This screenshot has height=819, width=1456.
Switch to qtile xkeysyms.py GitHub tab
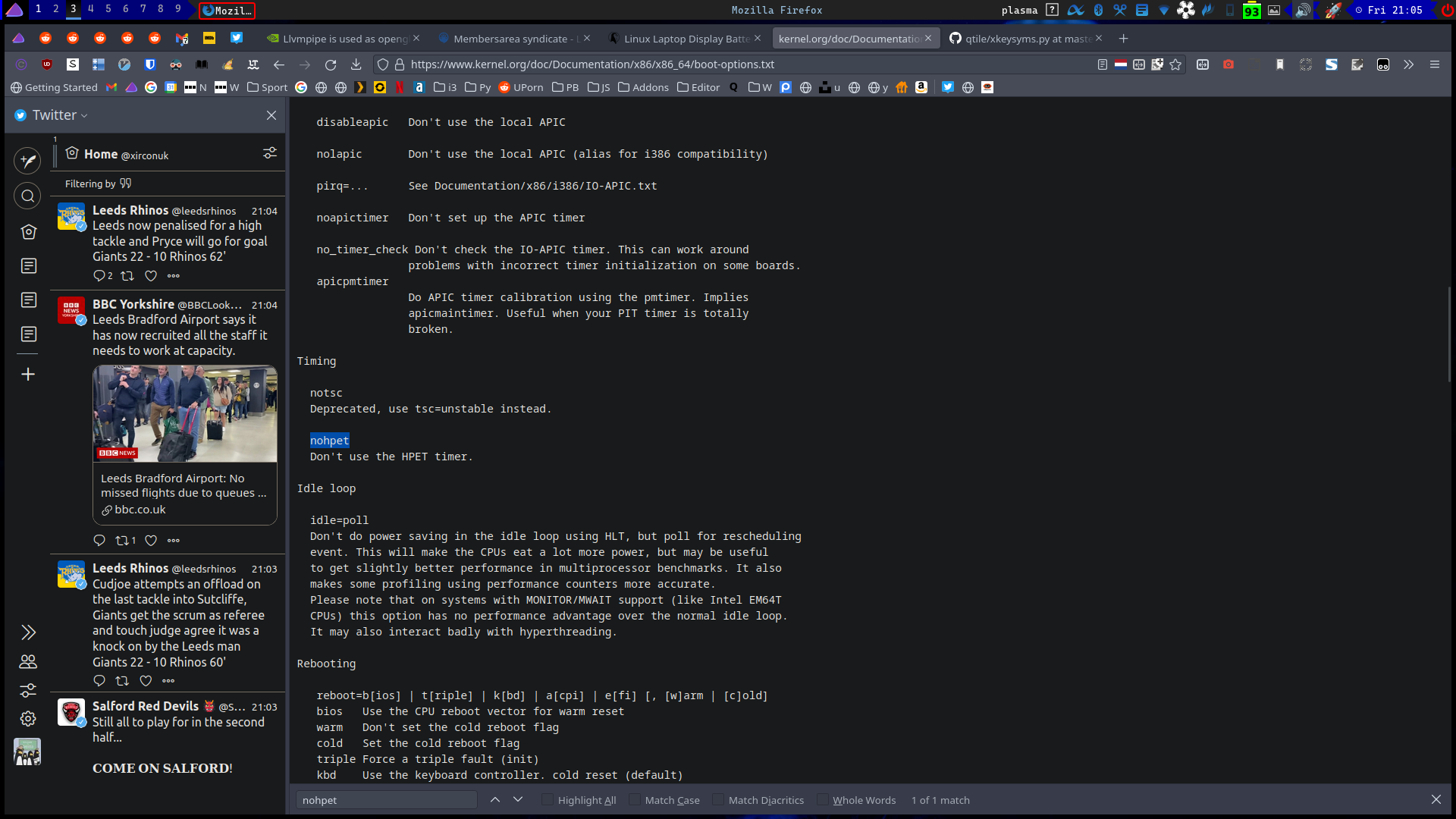(x=1024, y=39)
